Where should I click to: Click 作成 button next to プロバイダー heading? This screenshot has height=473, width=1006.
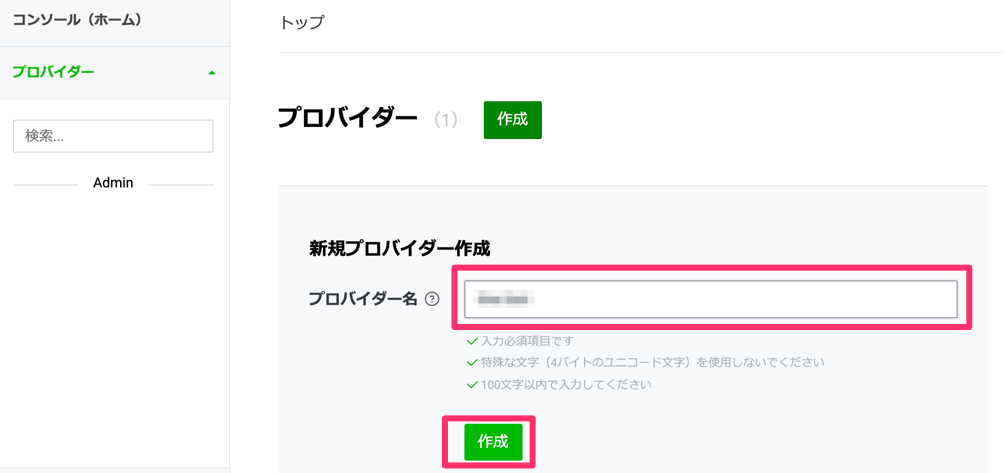pyautogui.click(x=513, y=120)
